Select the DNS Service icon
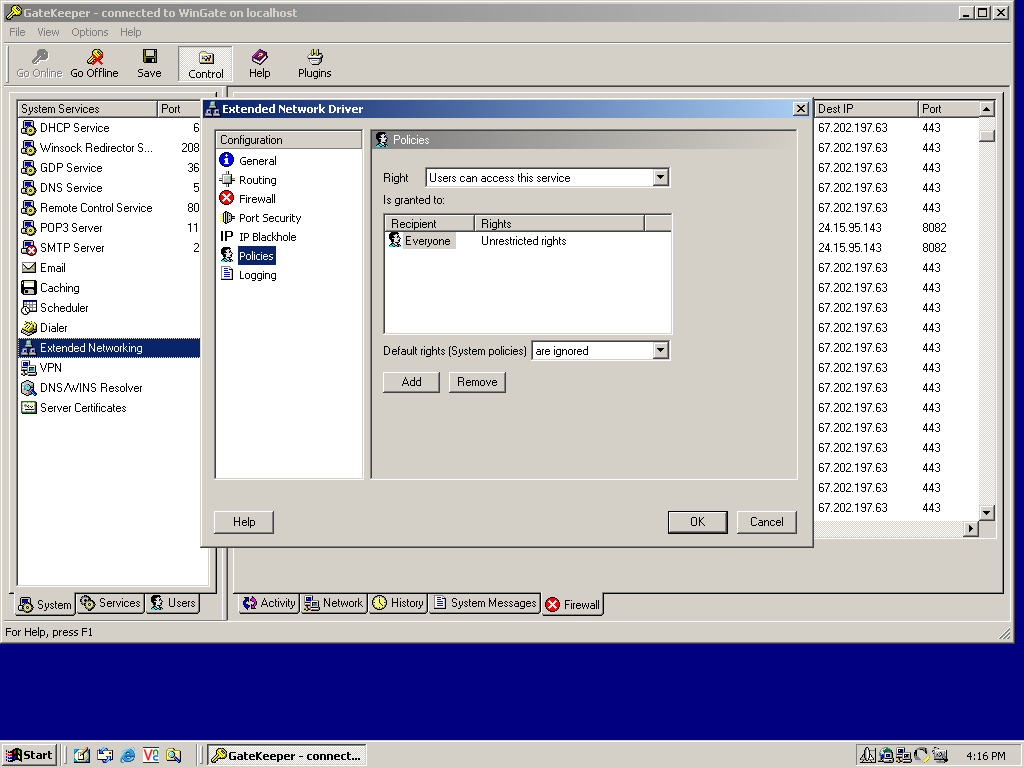The height and width of the screenshot is (768, 1024). point(28,188)
